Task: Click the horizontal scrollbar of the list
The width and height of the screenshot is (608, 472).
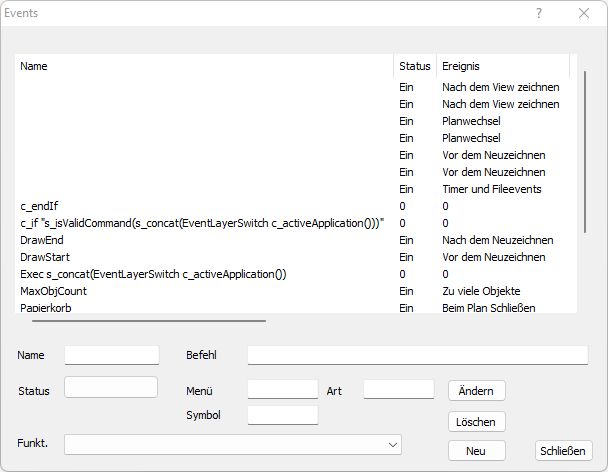Action: tap(149, 321)
